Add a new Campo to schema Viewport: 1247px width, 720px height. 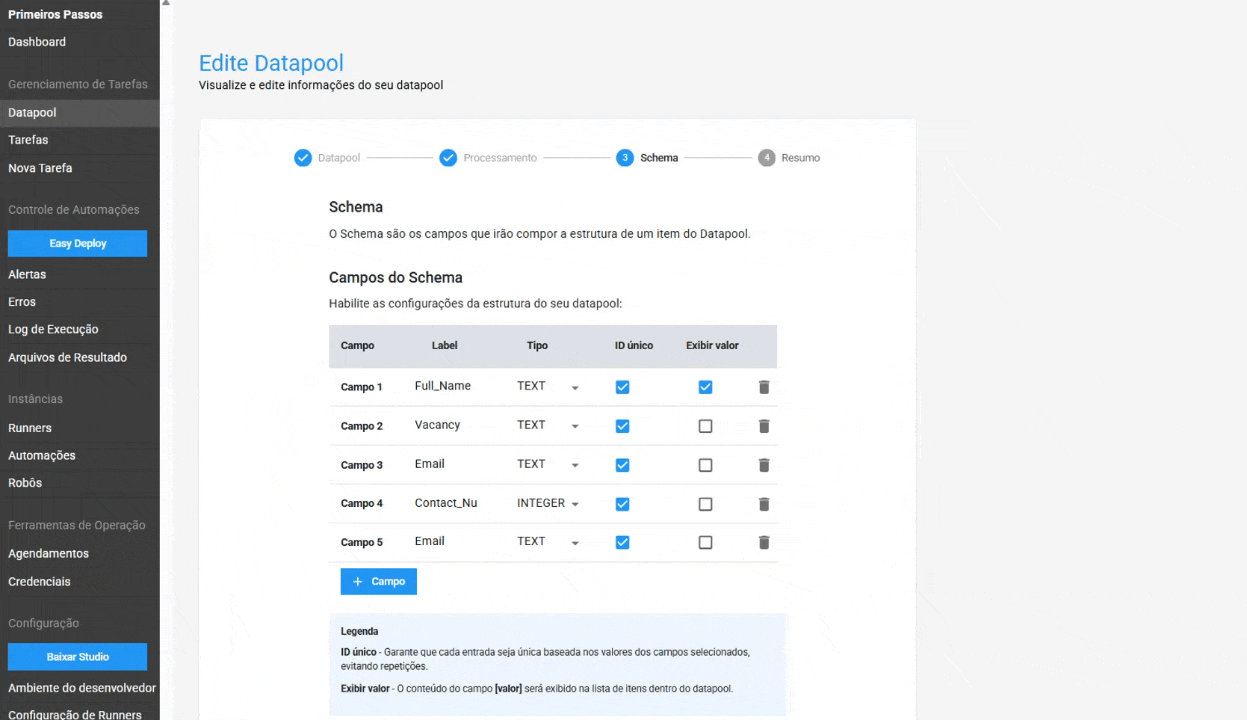pos(378,581)
